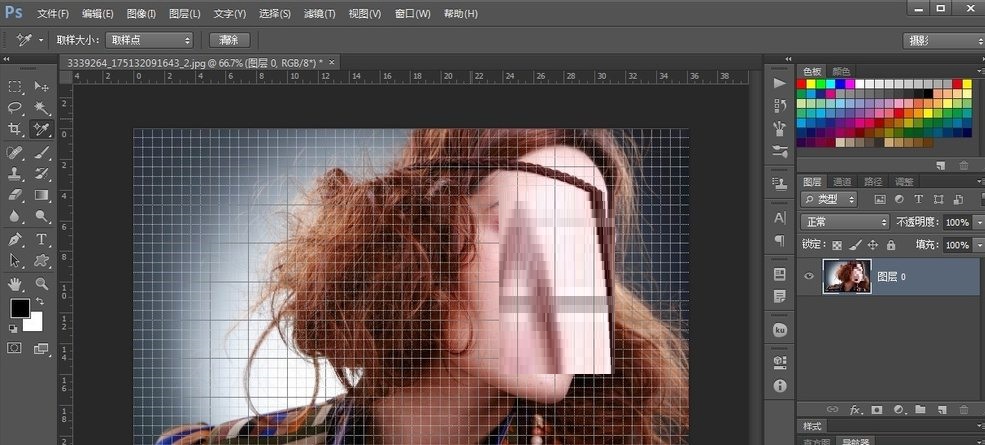Toggle lock position

pyautogui.click(x=873, y=245)
